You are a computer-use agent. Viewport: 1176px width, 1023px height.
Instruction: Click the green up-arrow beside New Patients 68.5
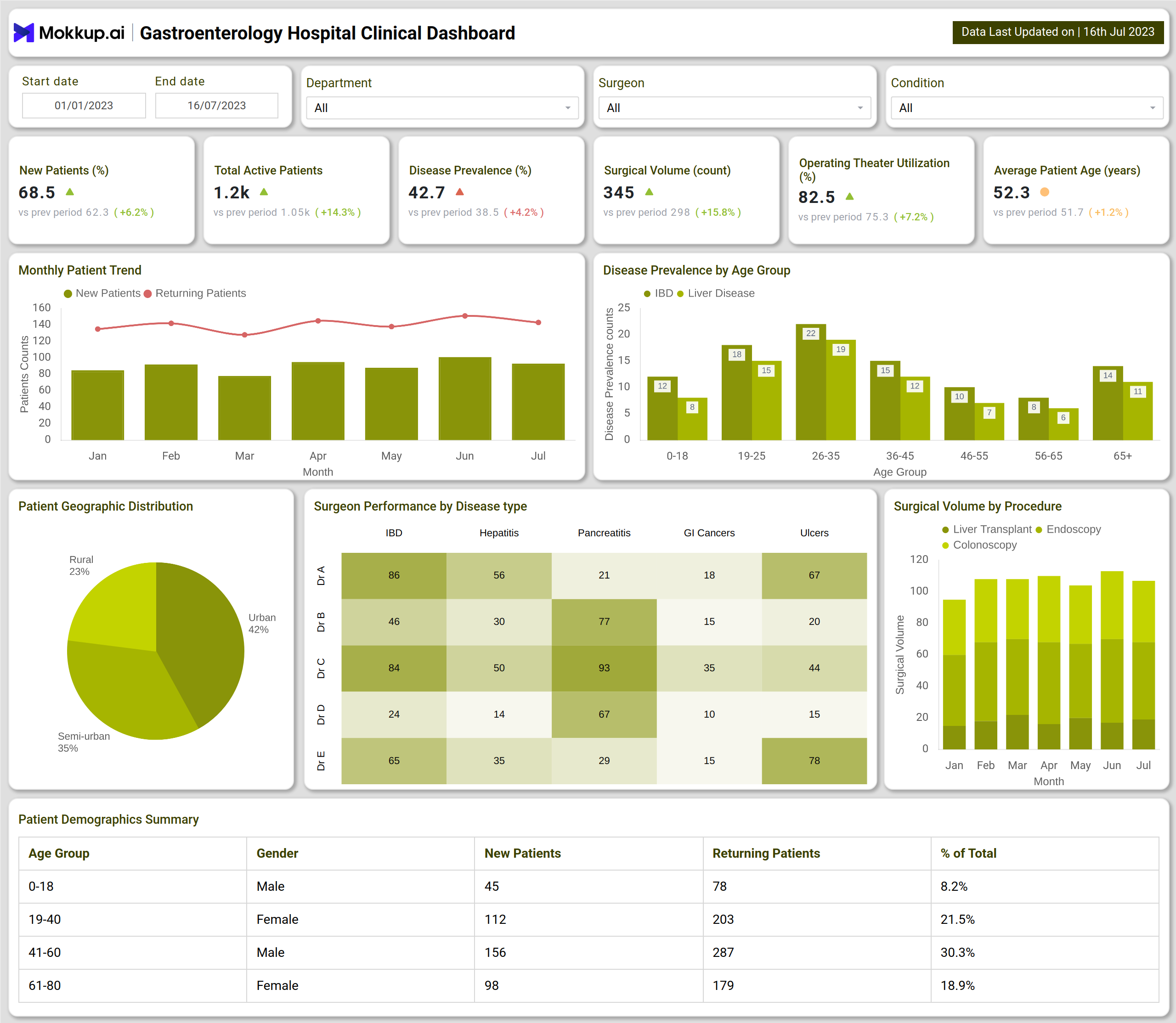(70, 192)
